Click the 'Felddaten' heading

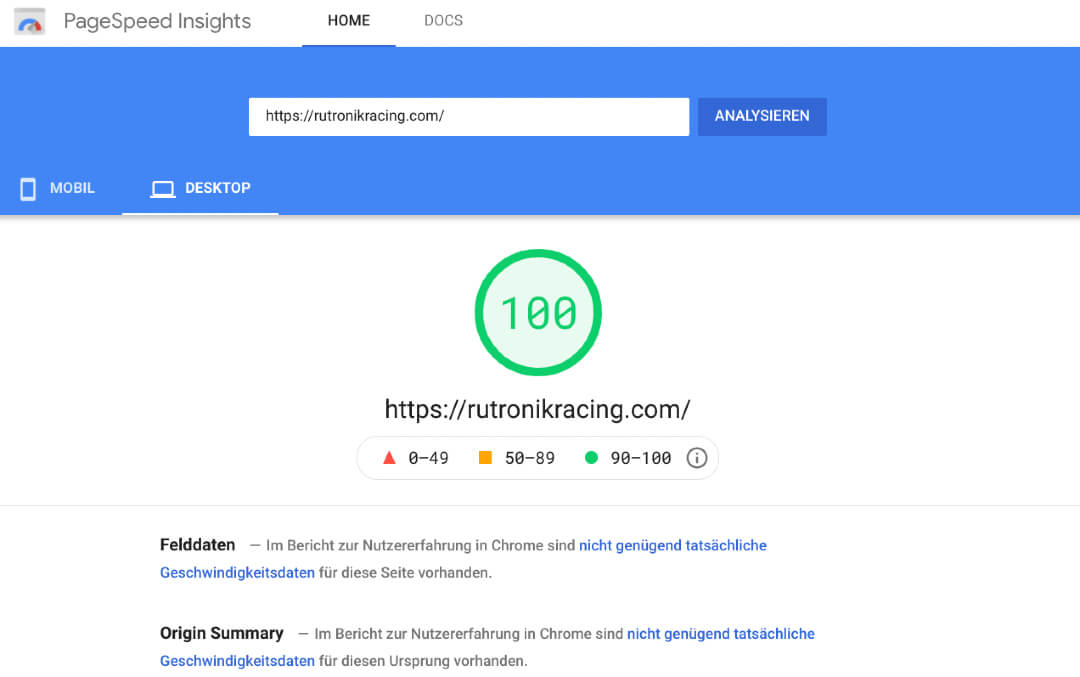(198, 545)
